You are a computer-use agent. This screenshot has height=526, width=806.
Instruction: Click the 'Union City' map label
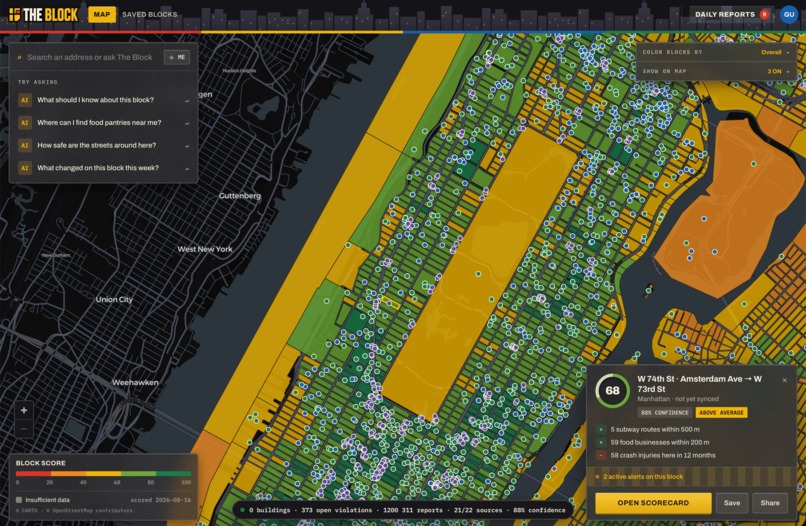114,299
